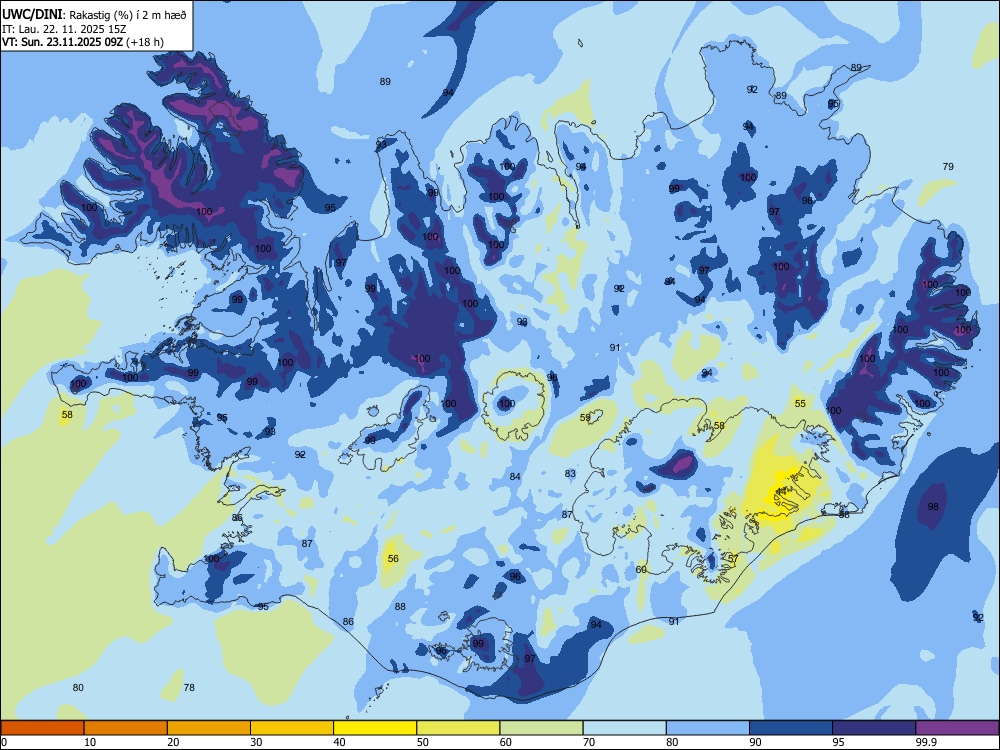Pick the 20–30% light orange legend swatch
The image size is (1000, 750).
click(x=209, y=728)
